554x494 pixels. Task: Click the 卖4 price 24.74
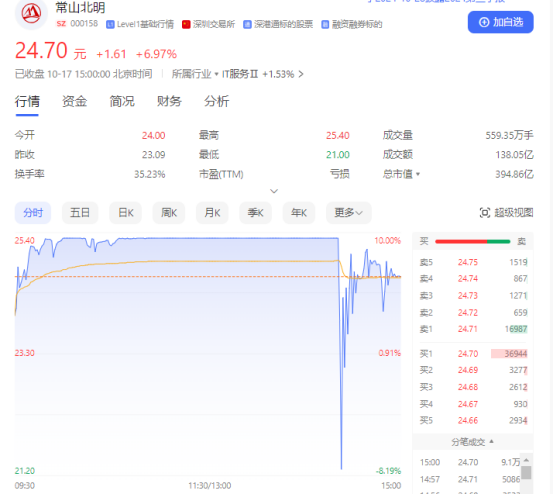[x=468, y=279]
